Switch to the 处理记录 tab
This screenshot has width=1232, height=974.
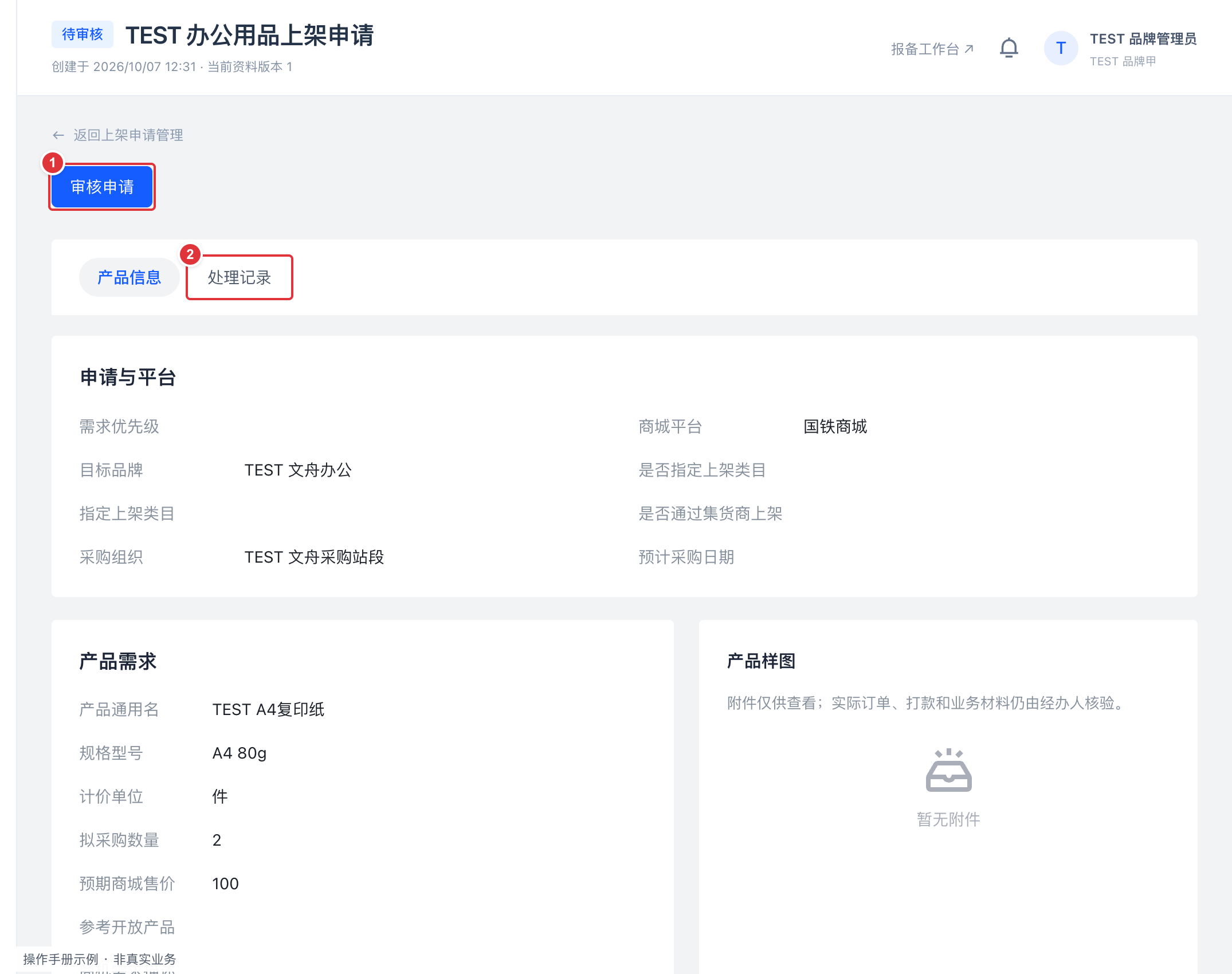[239, 277]
